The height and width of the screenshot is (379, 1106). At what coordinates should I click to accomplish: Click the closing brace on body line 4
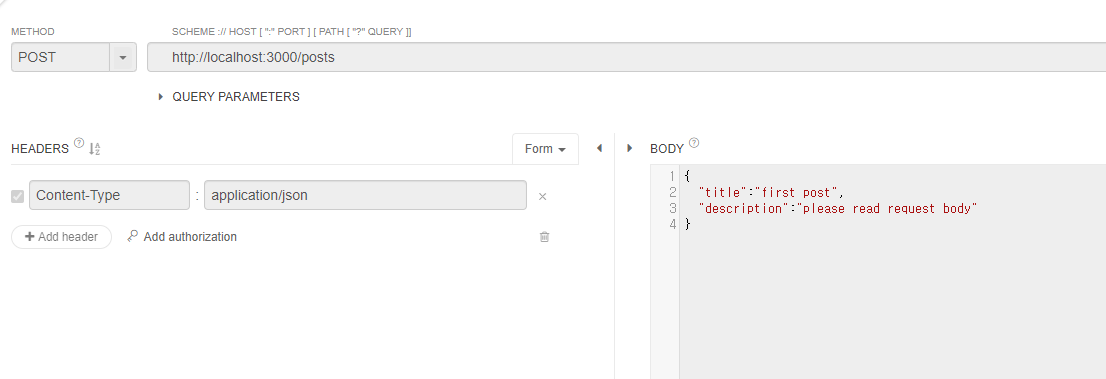(688, 224)
